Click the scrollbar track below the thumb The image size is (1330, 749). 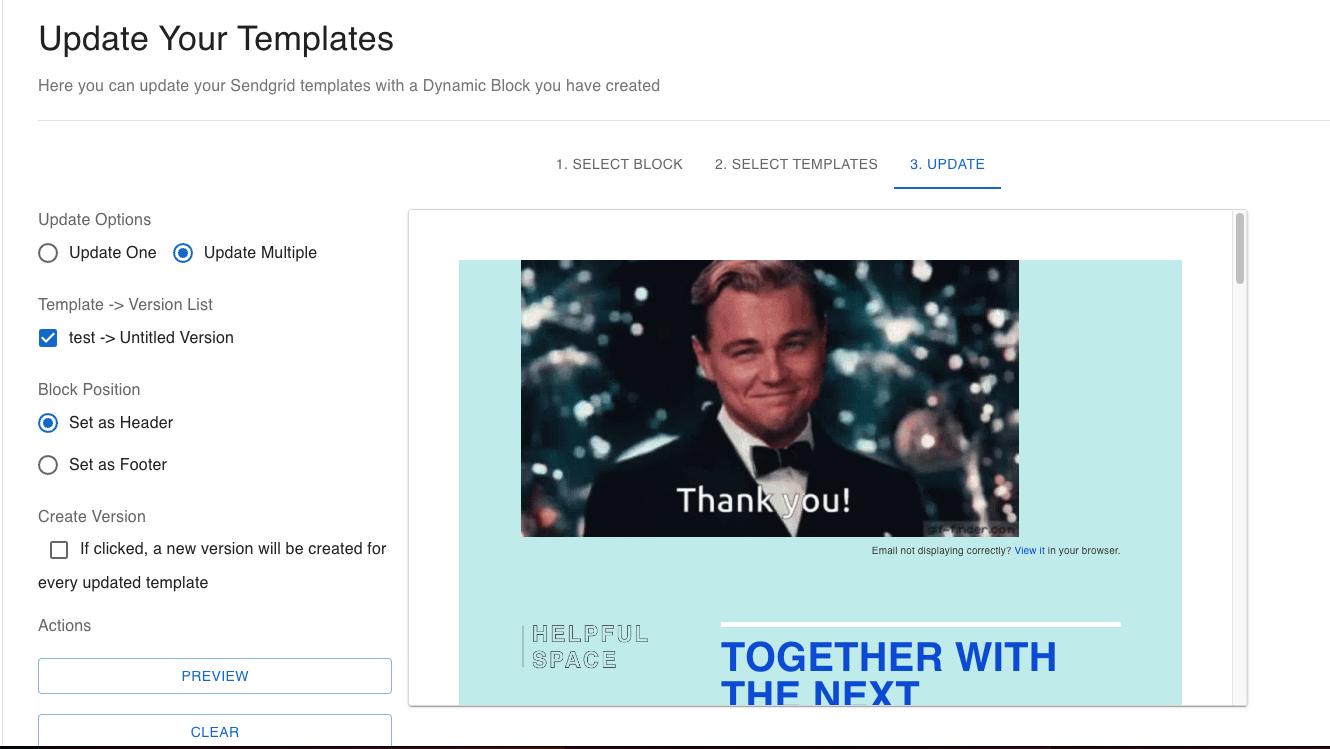1240,494
